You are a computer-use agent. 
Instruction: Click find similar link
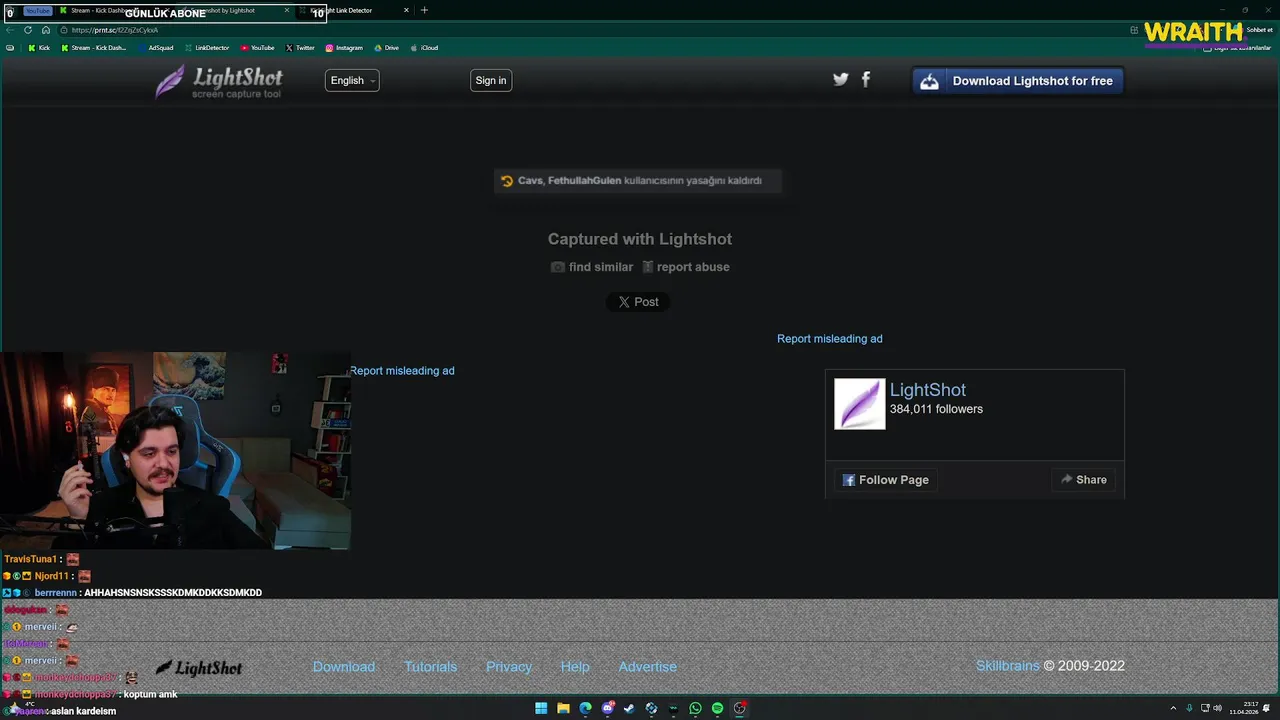(x=601, y=267)
